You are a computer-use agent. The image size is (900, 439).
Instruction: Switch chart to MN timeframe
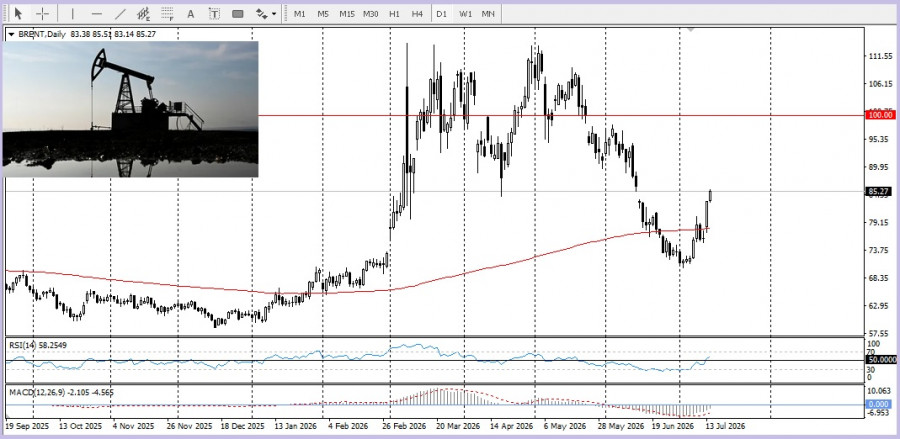tap(488, 14)
